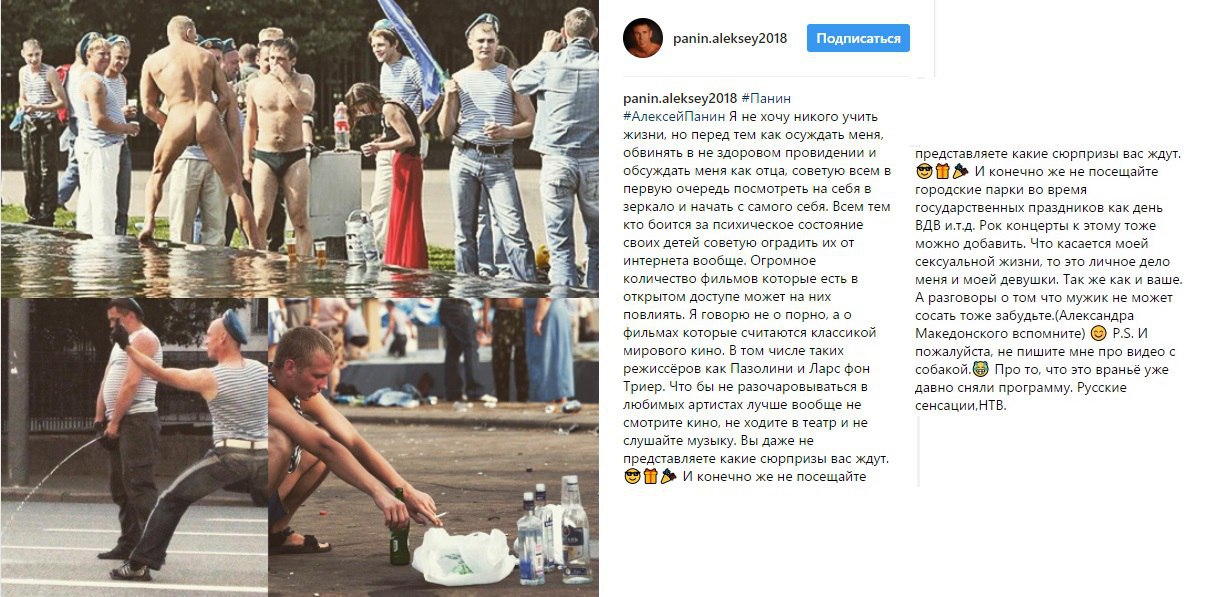Click the white plastic bag in the bottom photo
The height and width of the screenshot is (597, 1205).
[x=463, y=557]
